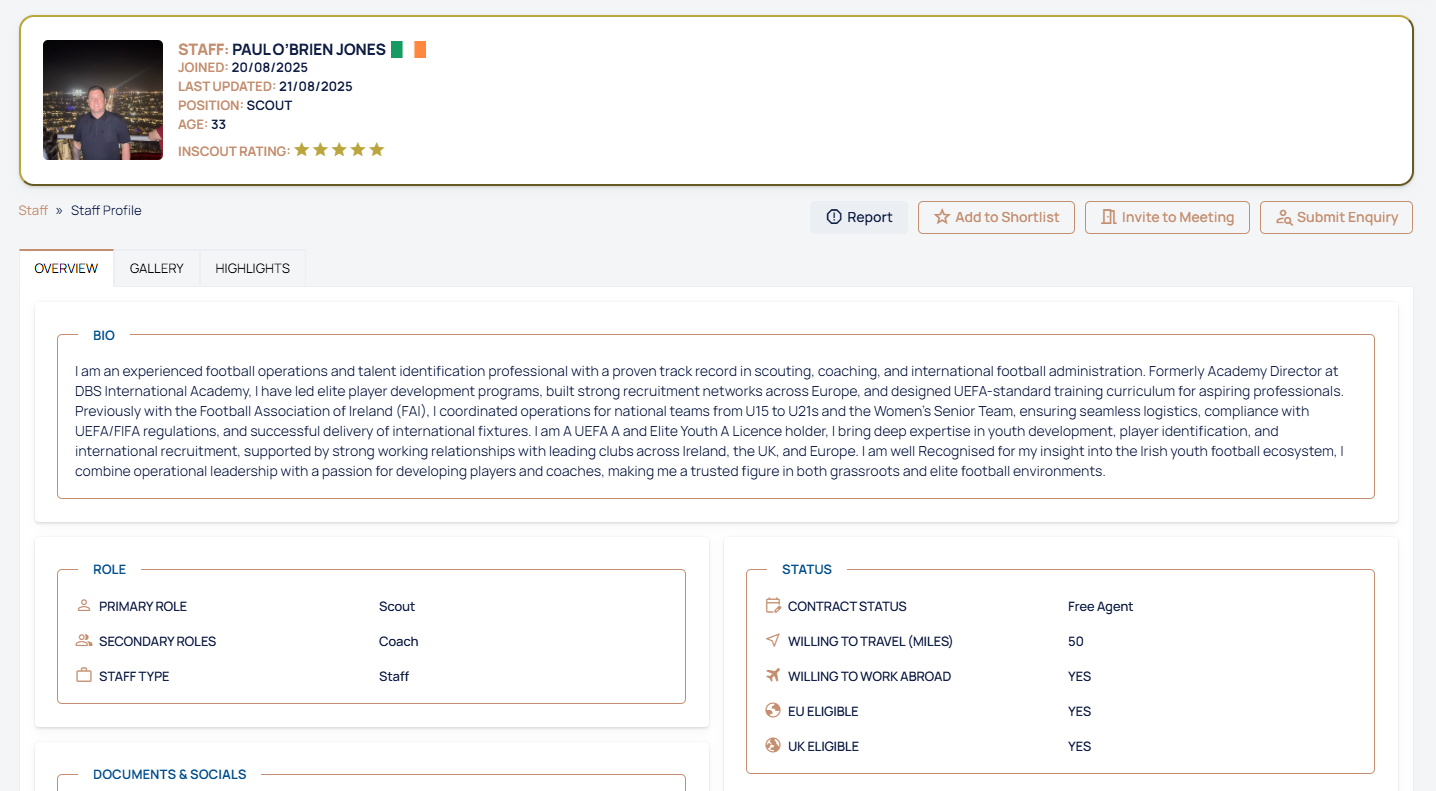The image size is (1436, 791).
Task: Click Invite to Meeting button
Action: [1167, 217]
